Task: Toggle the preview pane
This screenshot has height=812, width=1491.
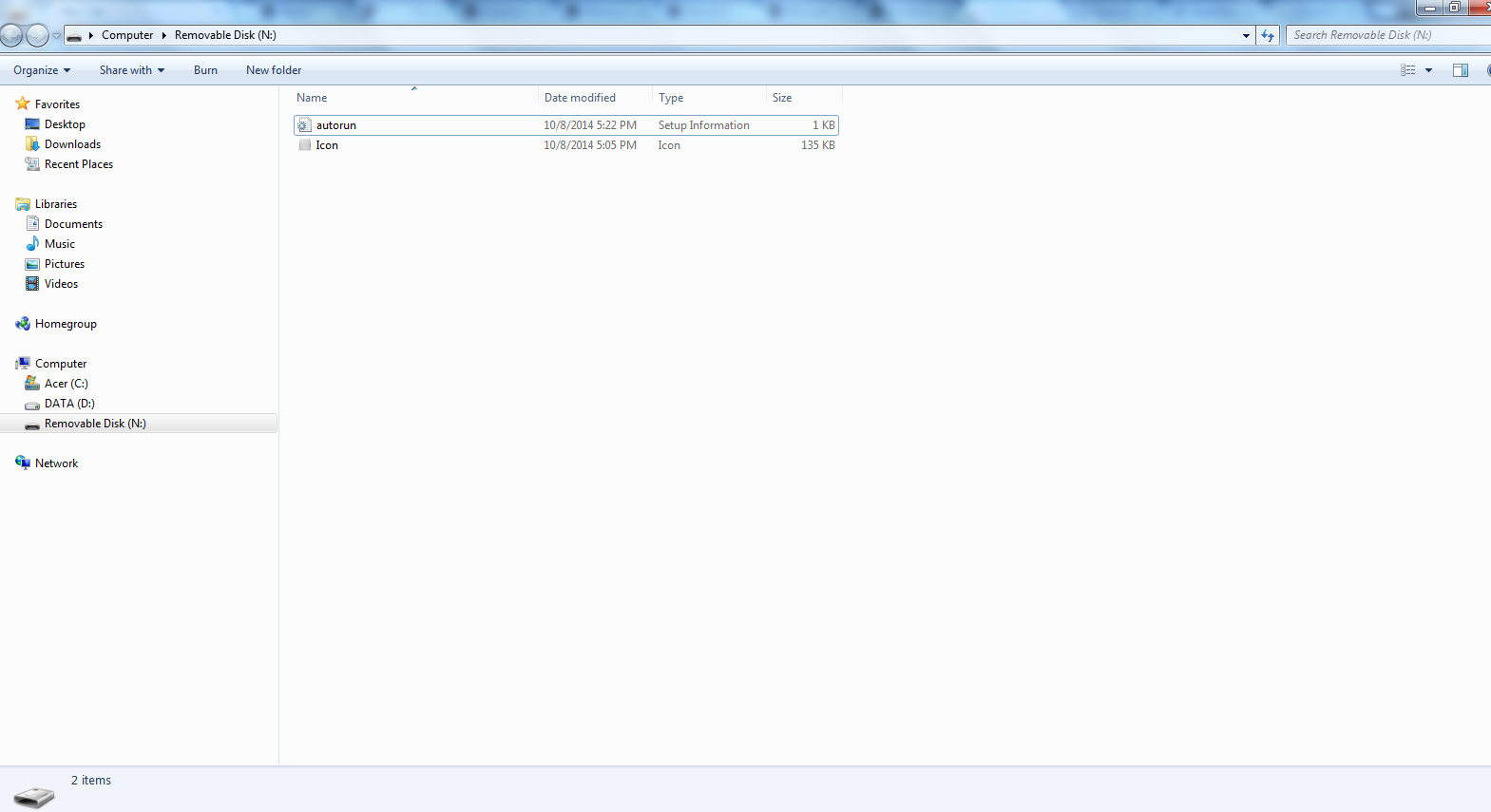Action: pyautogui.click(x=1461, y=70)
